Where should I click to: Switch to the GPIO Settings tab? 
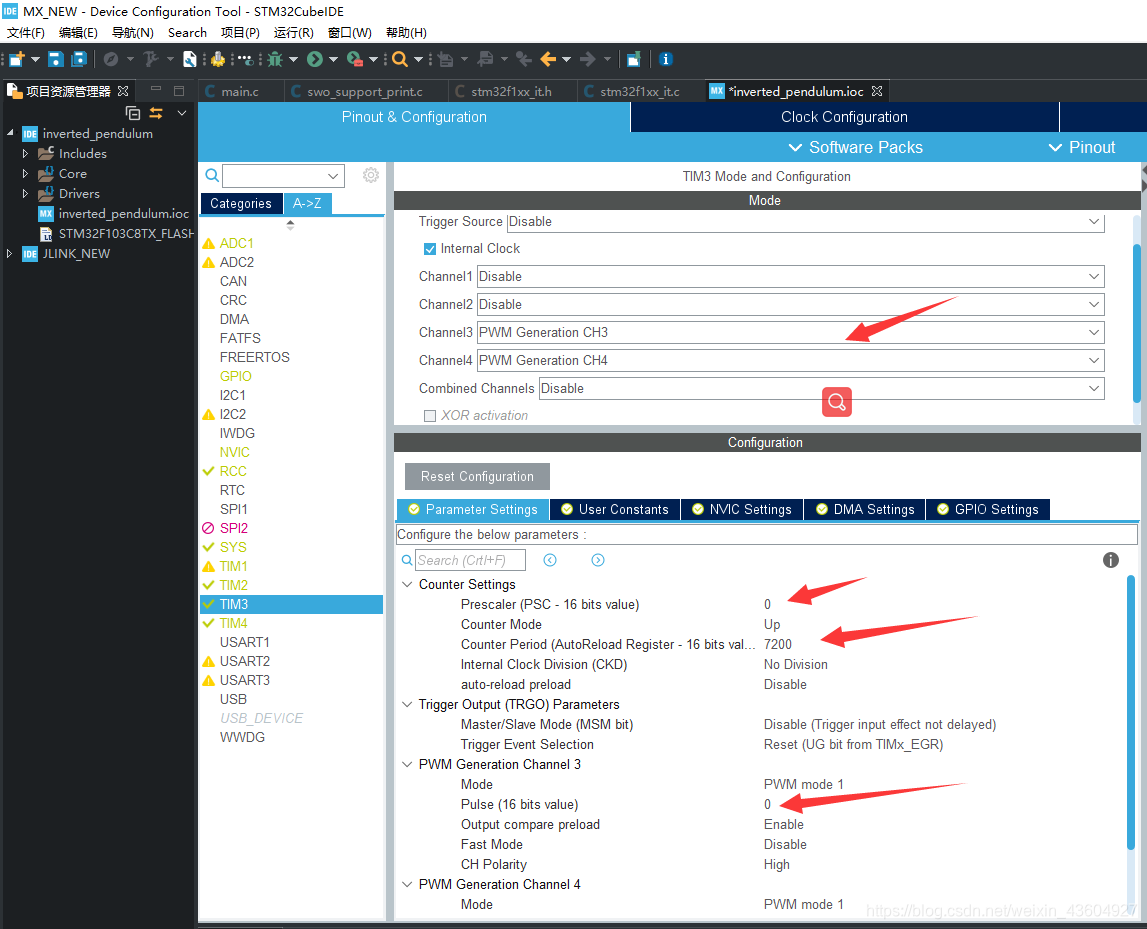pos(988,509)
